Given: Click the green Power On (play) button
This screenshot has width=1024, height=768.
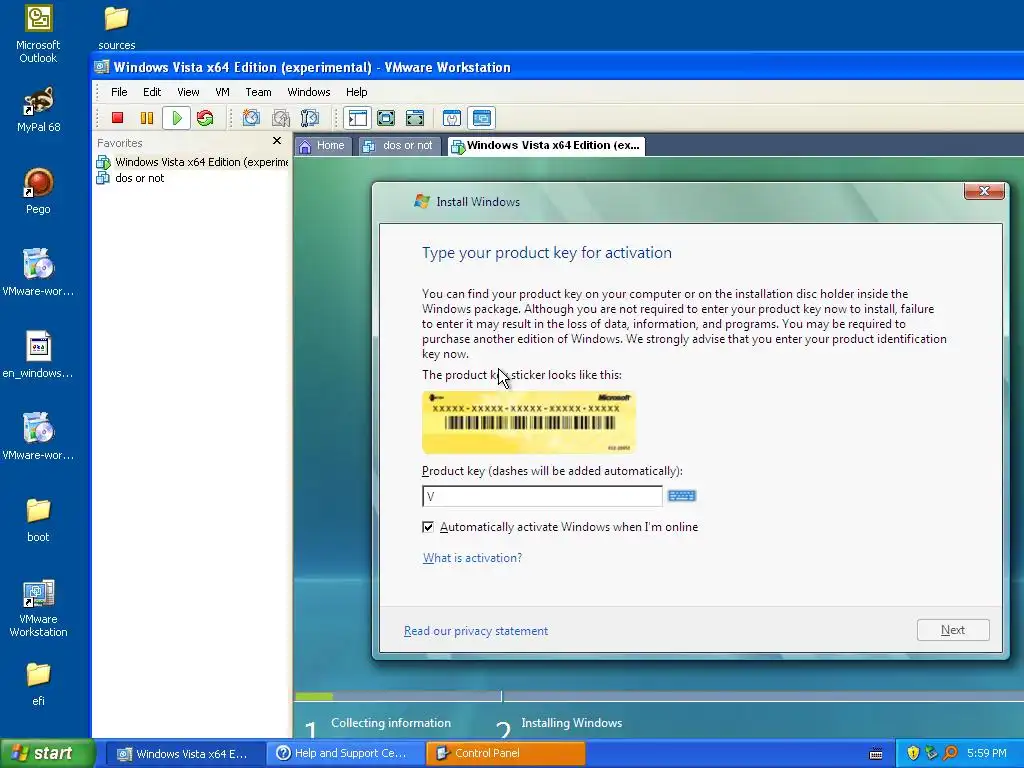Looking at the screenshot, I should (x=176, y=118).
